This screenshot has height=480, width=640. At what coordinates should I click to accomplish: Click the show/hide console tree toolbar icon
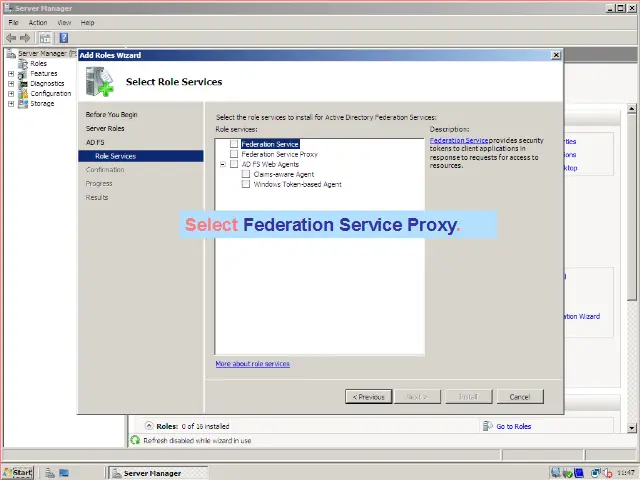click(x=45, y=38)
